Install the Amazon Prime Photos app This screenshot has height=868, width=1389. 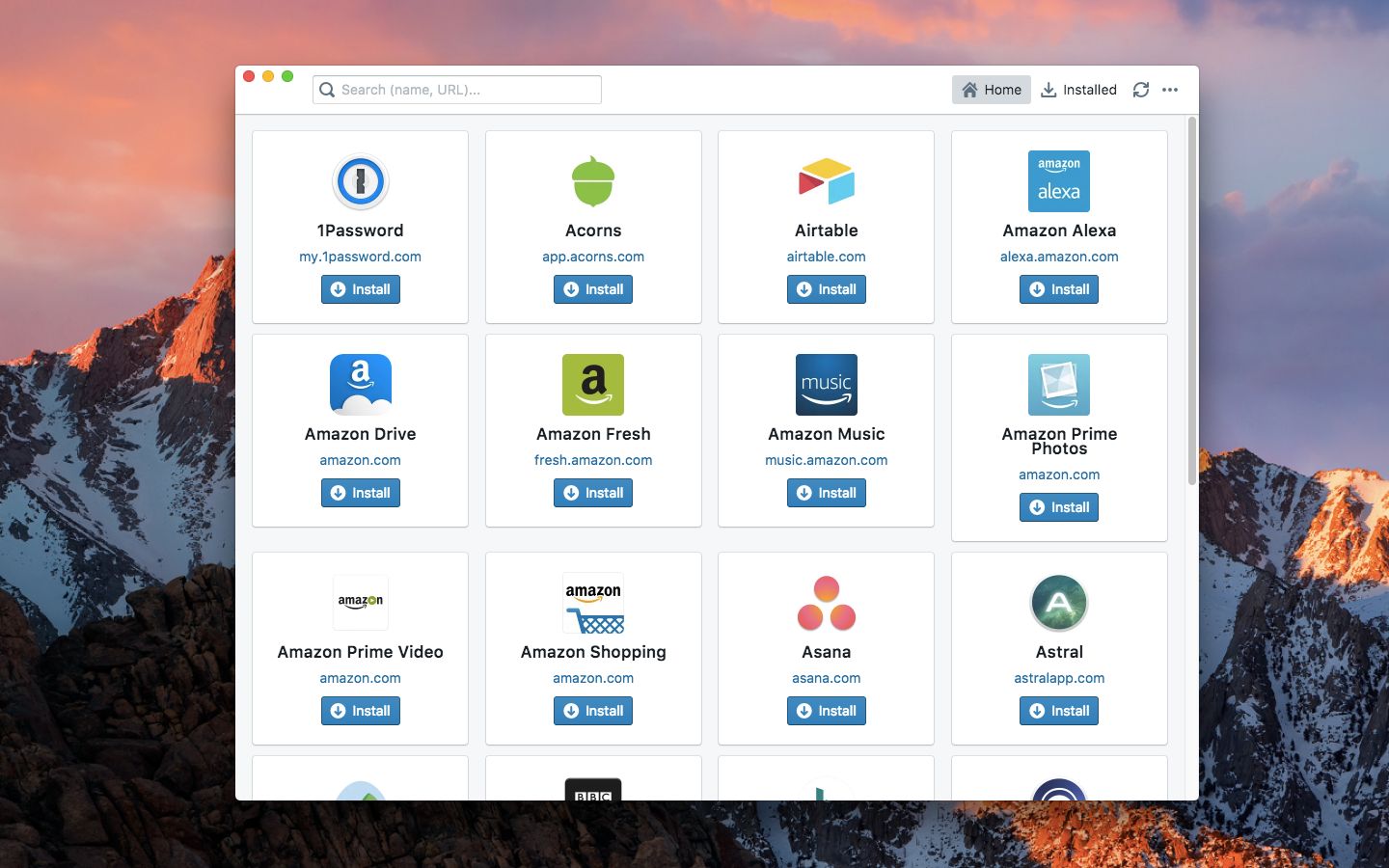point(1059,507)
